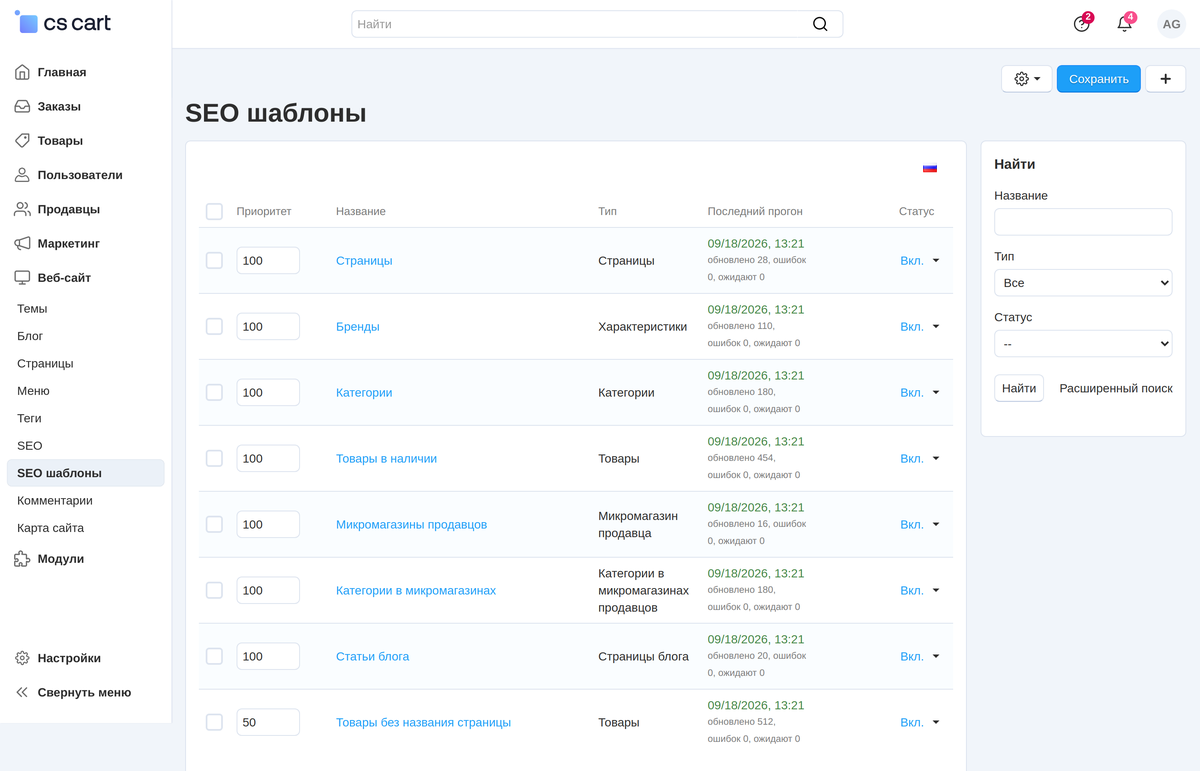Open the help icon with badge 2
Viewport: 1200px width, 771px height.
click(x=1082, y=24)
